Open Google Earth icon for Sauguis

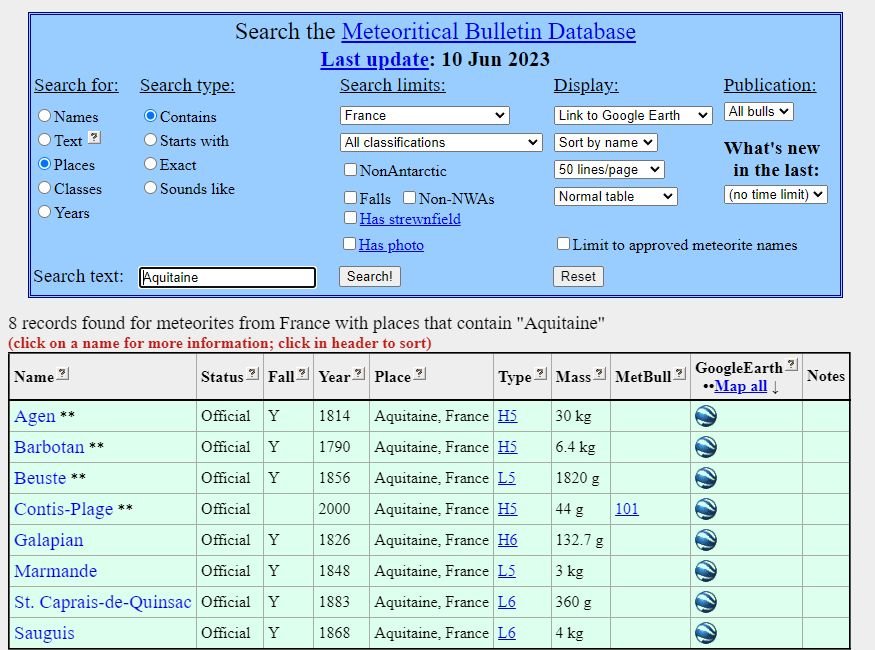[x=706, y=633]
